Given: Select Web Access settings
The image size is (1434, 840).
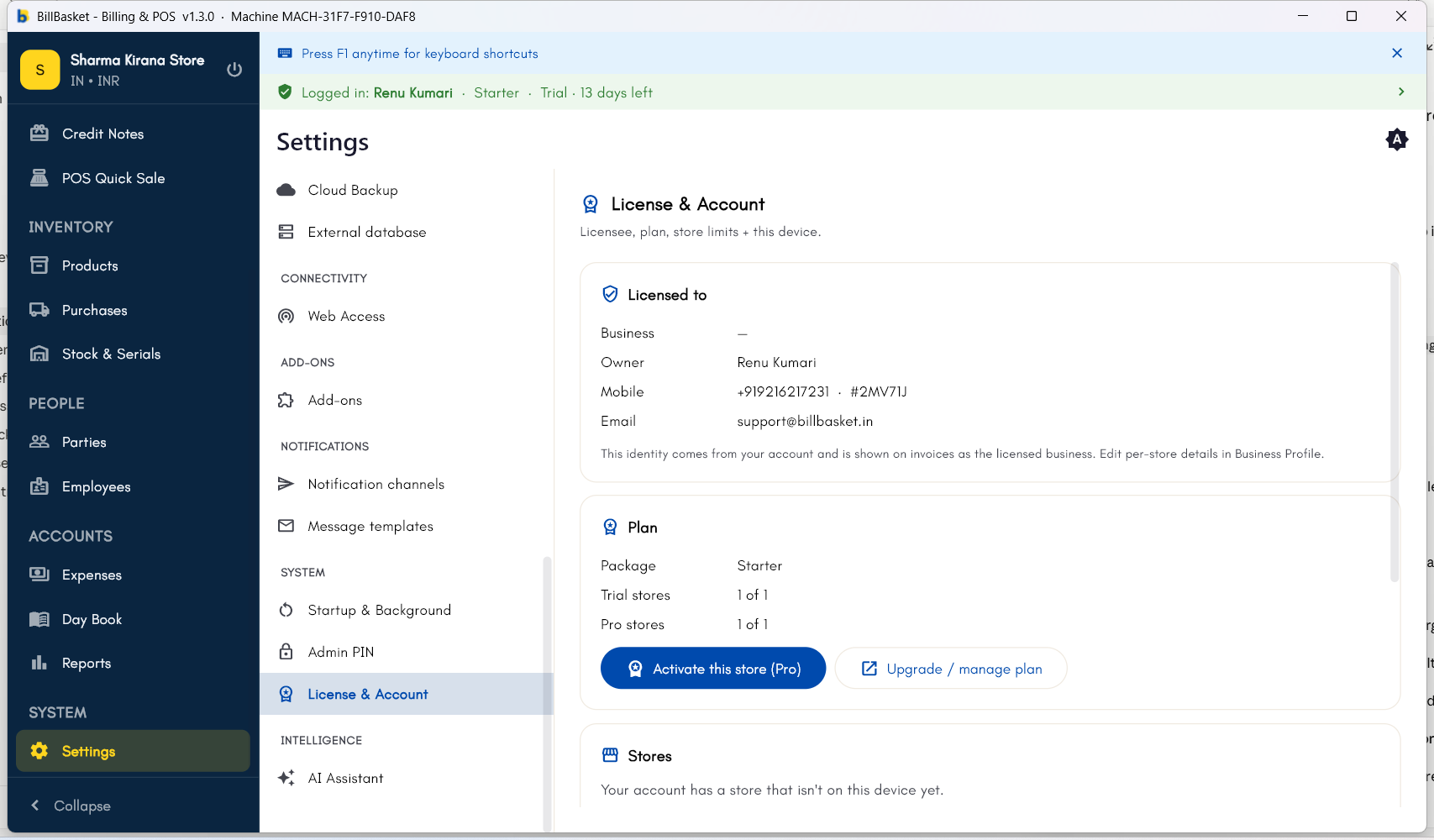Looking at the screenshot, I should [407, 316].
